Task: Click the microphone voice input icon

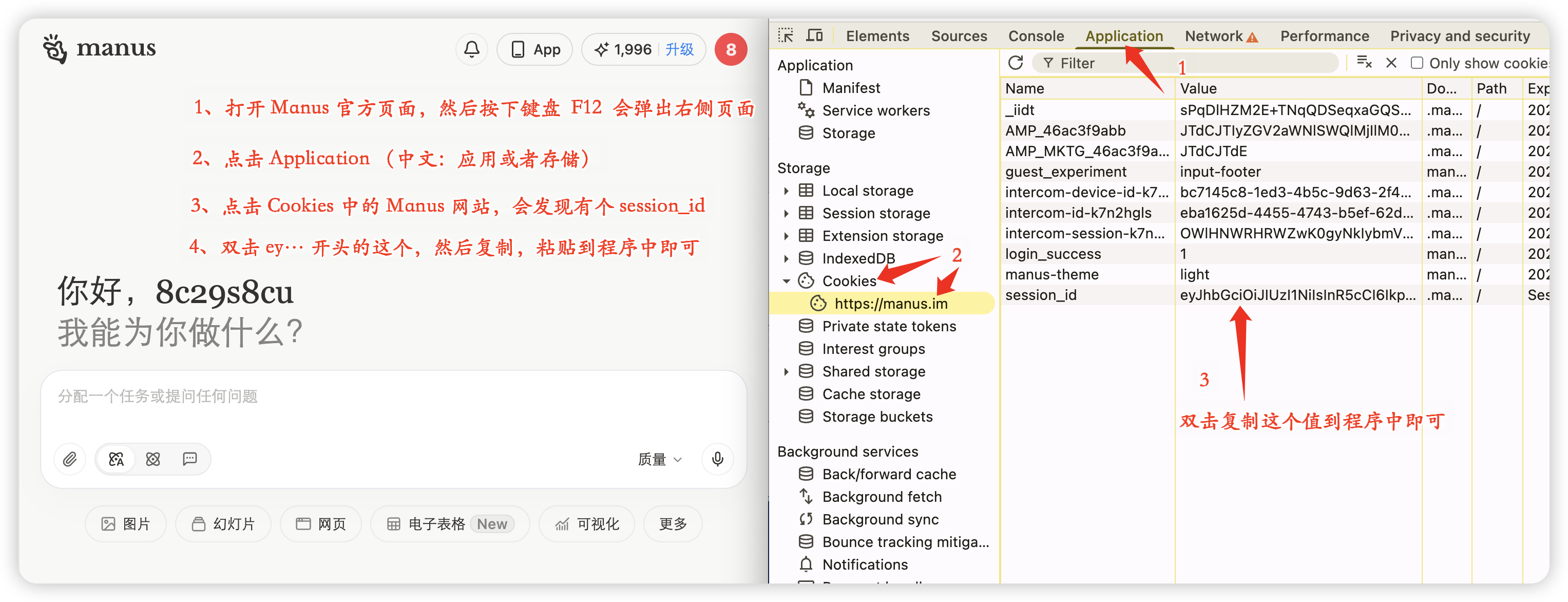Action: tap(718, 459)
